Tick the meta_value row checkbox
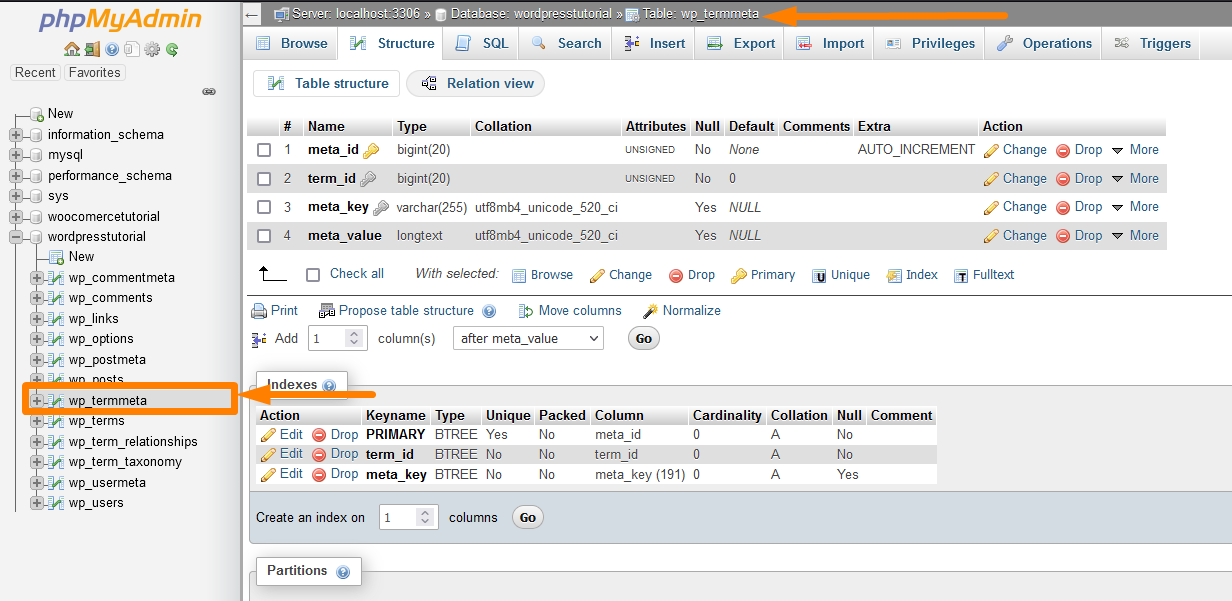This screenshot has height=601, width=1232. click(x=264, y=236)
